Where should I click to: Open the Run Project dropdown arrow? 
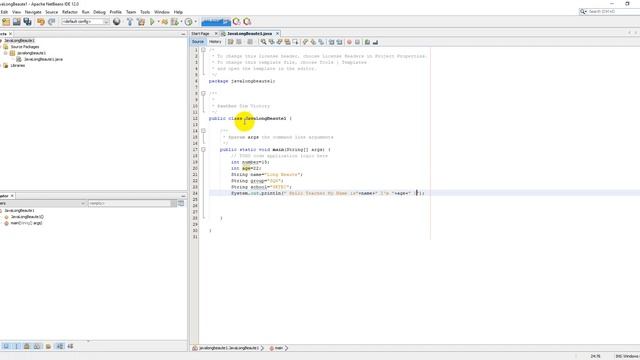pyautogui.click(x=158, y=22)
